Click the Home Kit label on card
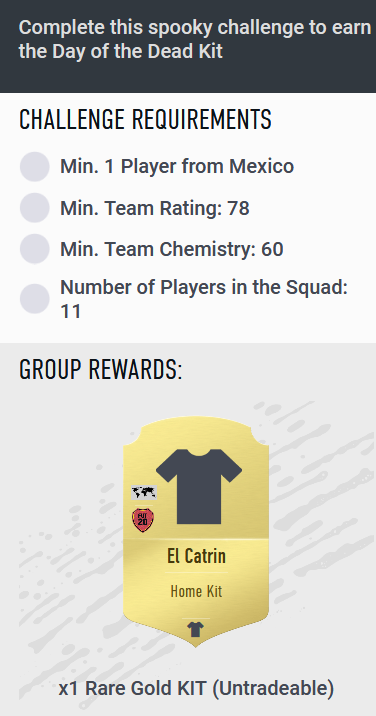This screenshot has height=716, width=376. 196,591
